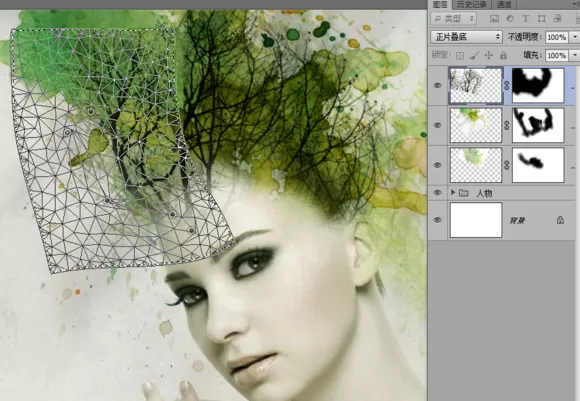The image size is (580, 401).
Task: Hide the 背景 background layer
Action: 438,220
